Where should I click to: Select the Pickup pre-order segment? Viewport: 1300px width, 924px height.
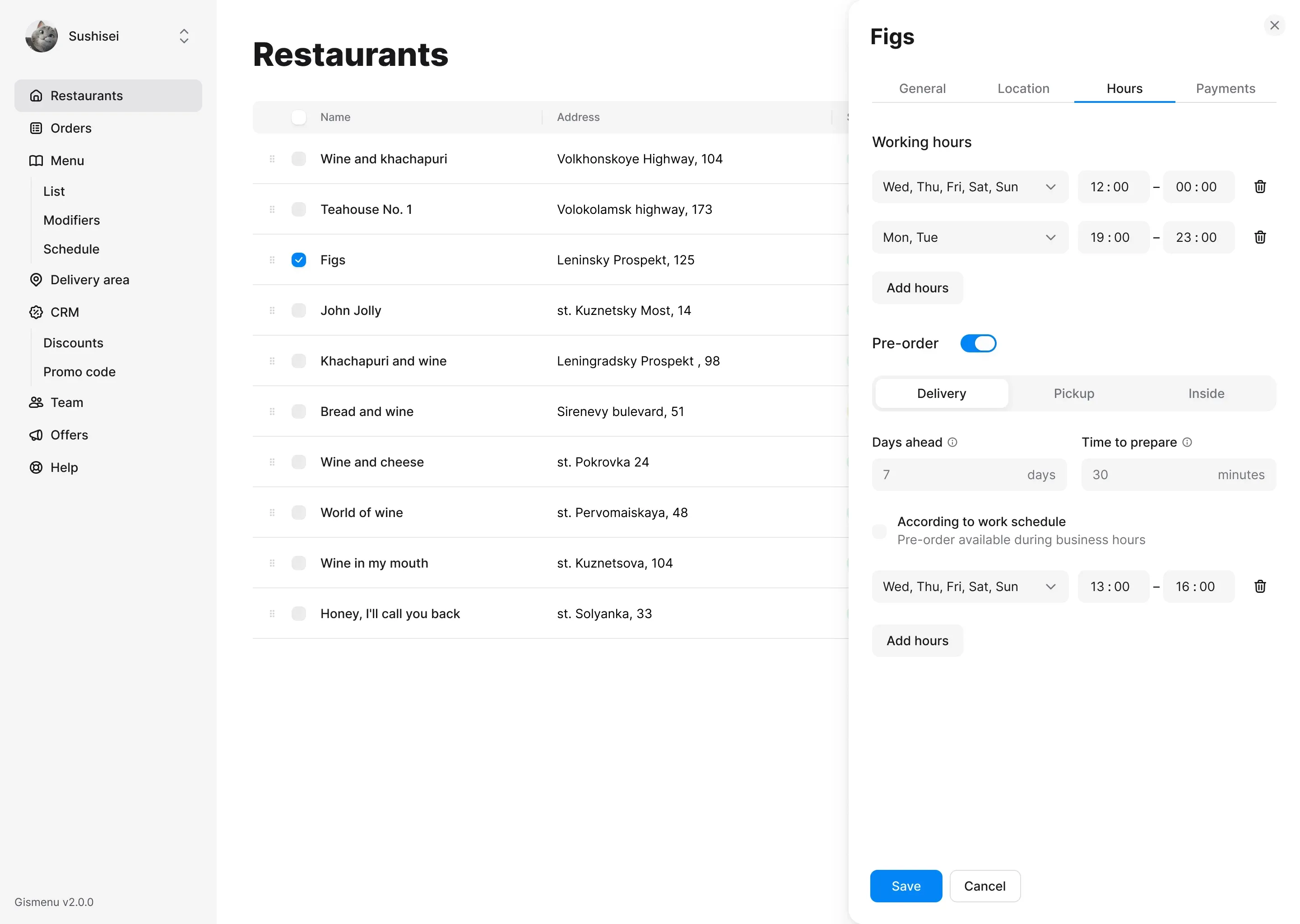tap(1073, 393)
